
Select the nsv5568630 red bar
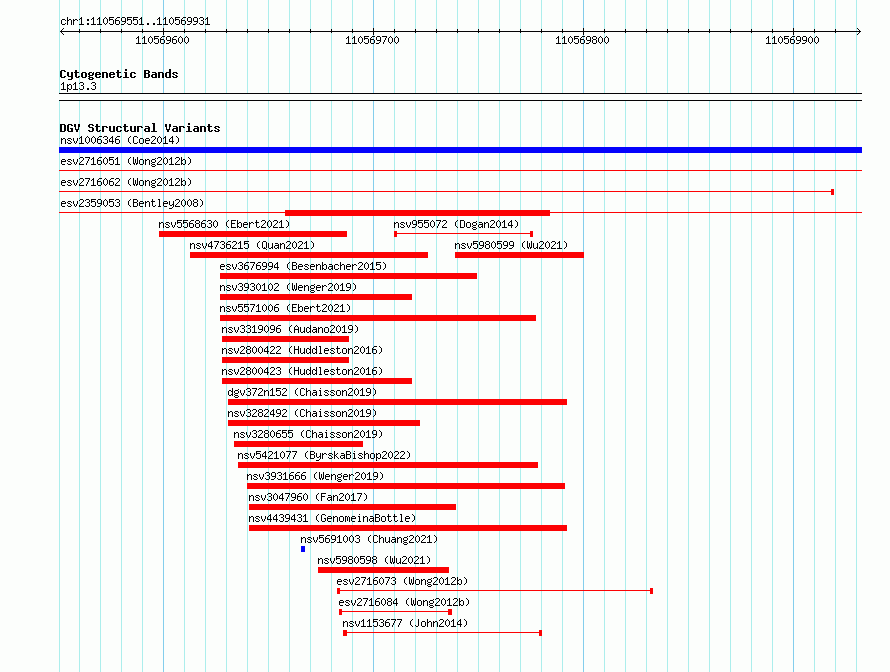click(x=253, y=234)
